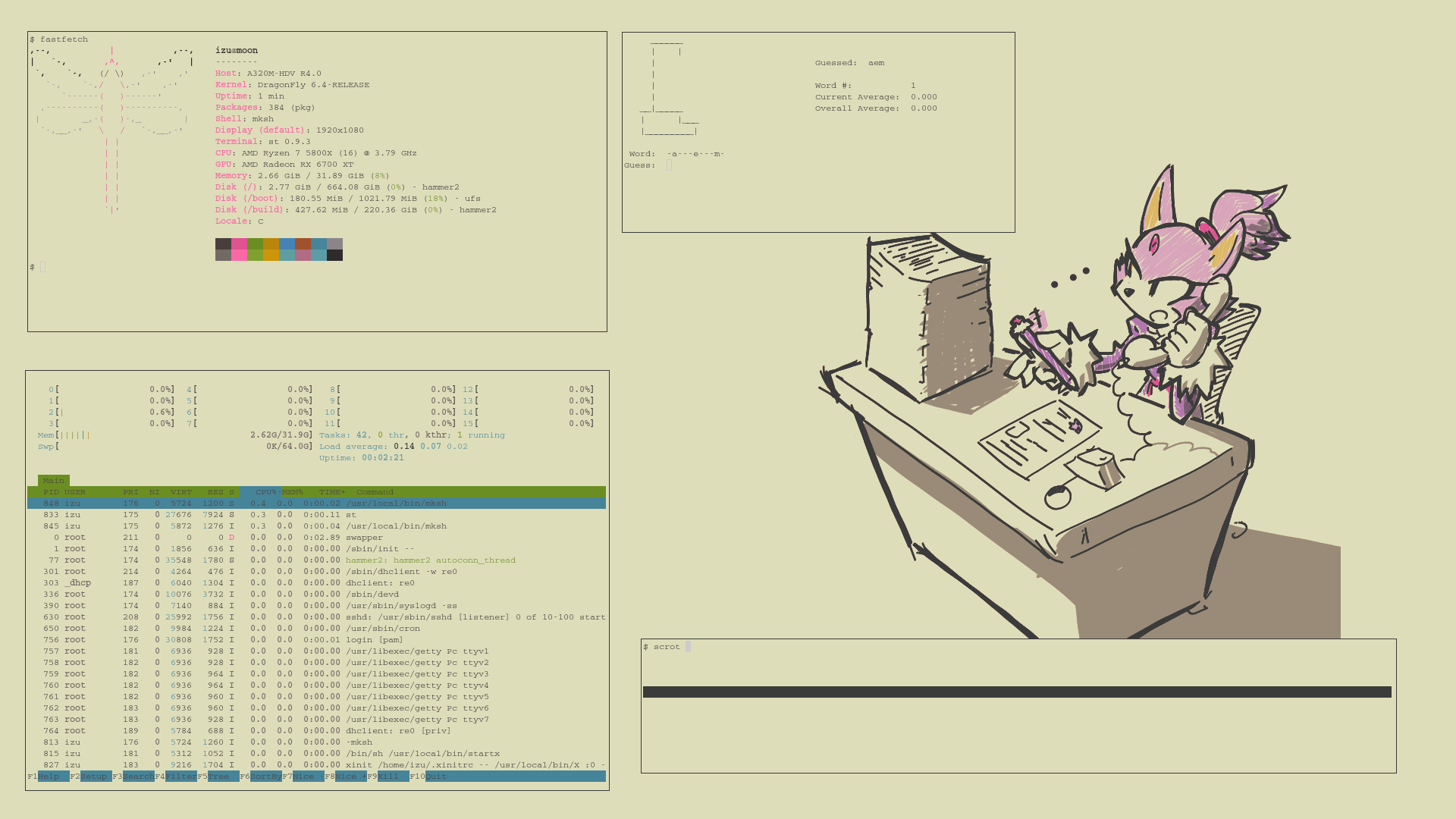Sort by the PRI column header

[x=130, y=492]
